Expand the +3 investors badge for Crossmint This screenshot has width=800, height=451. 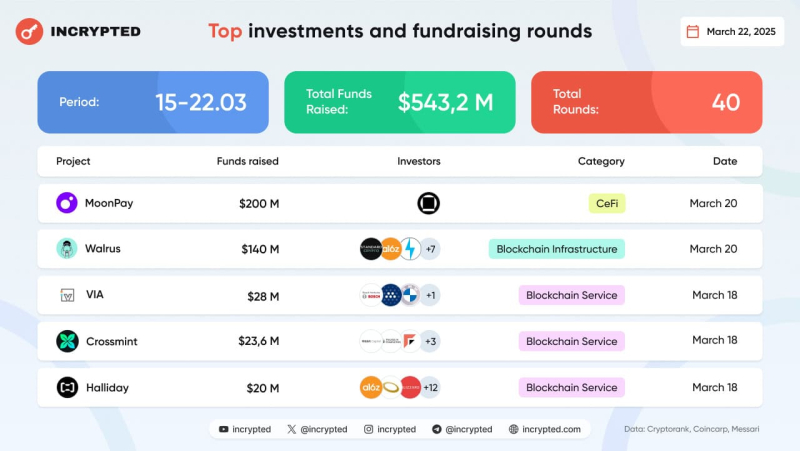point(429,341)
